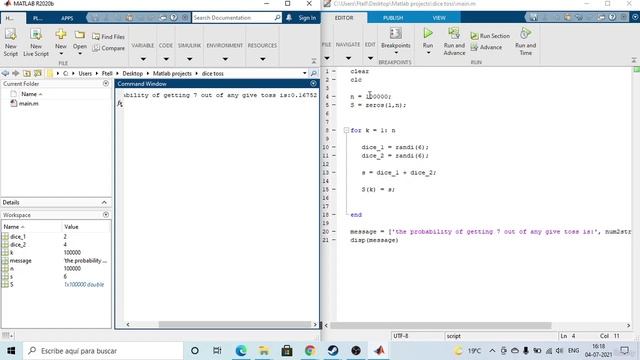Click Find Files
Viewport: 640px width, 360px height.
pyautogui.click(x=109, y=37)
